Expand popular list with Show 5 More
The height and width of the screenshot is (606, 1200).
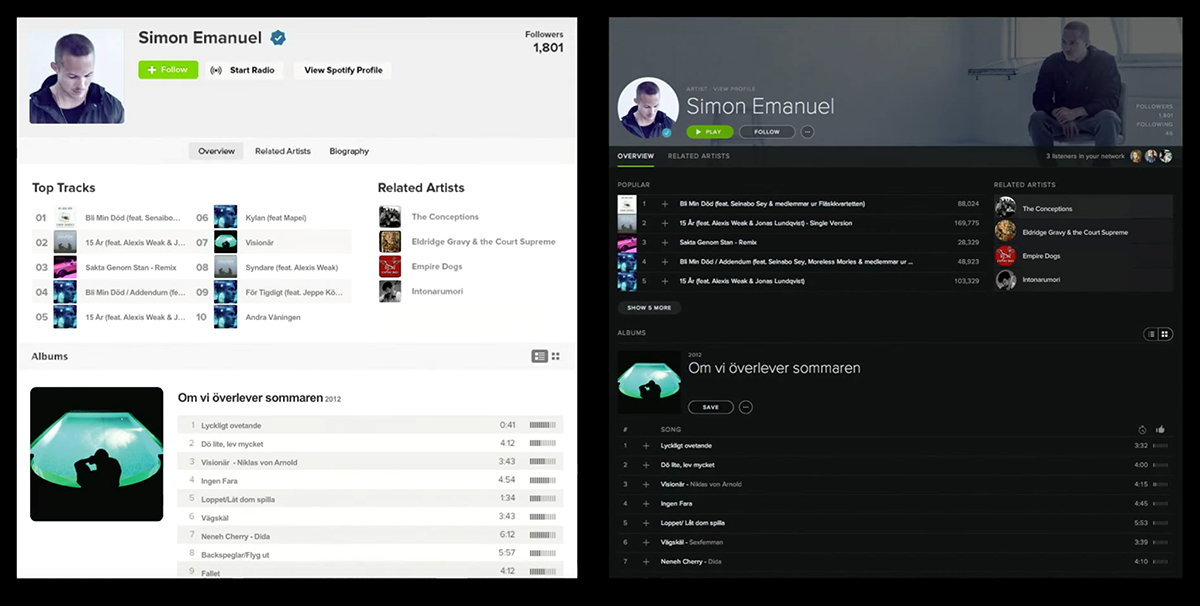click(649, 308)
